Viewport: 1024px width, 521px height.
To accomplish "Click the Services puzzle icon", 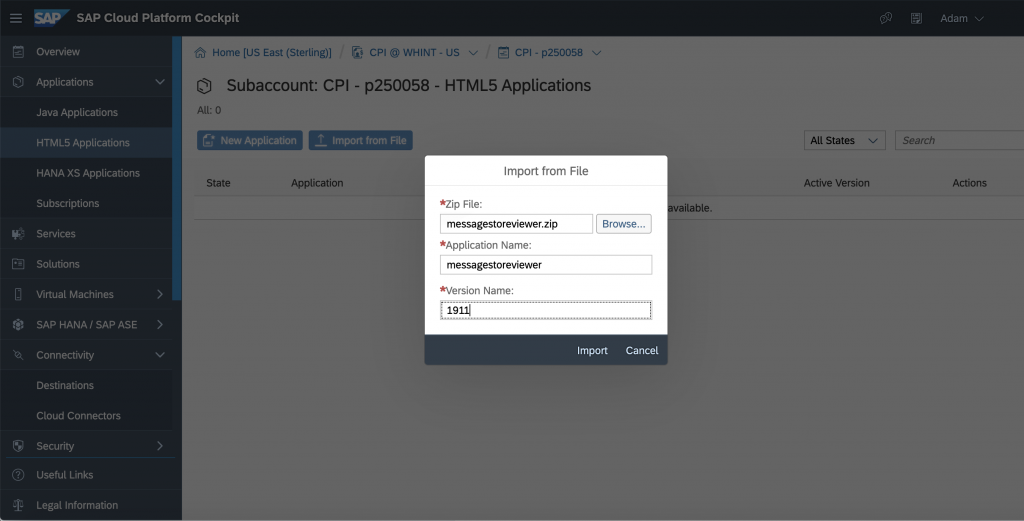I will tap(18, 234).
